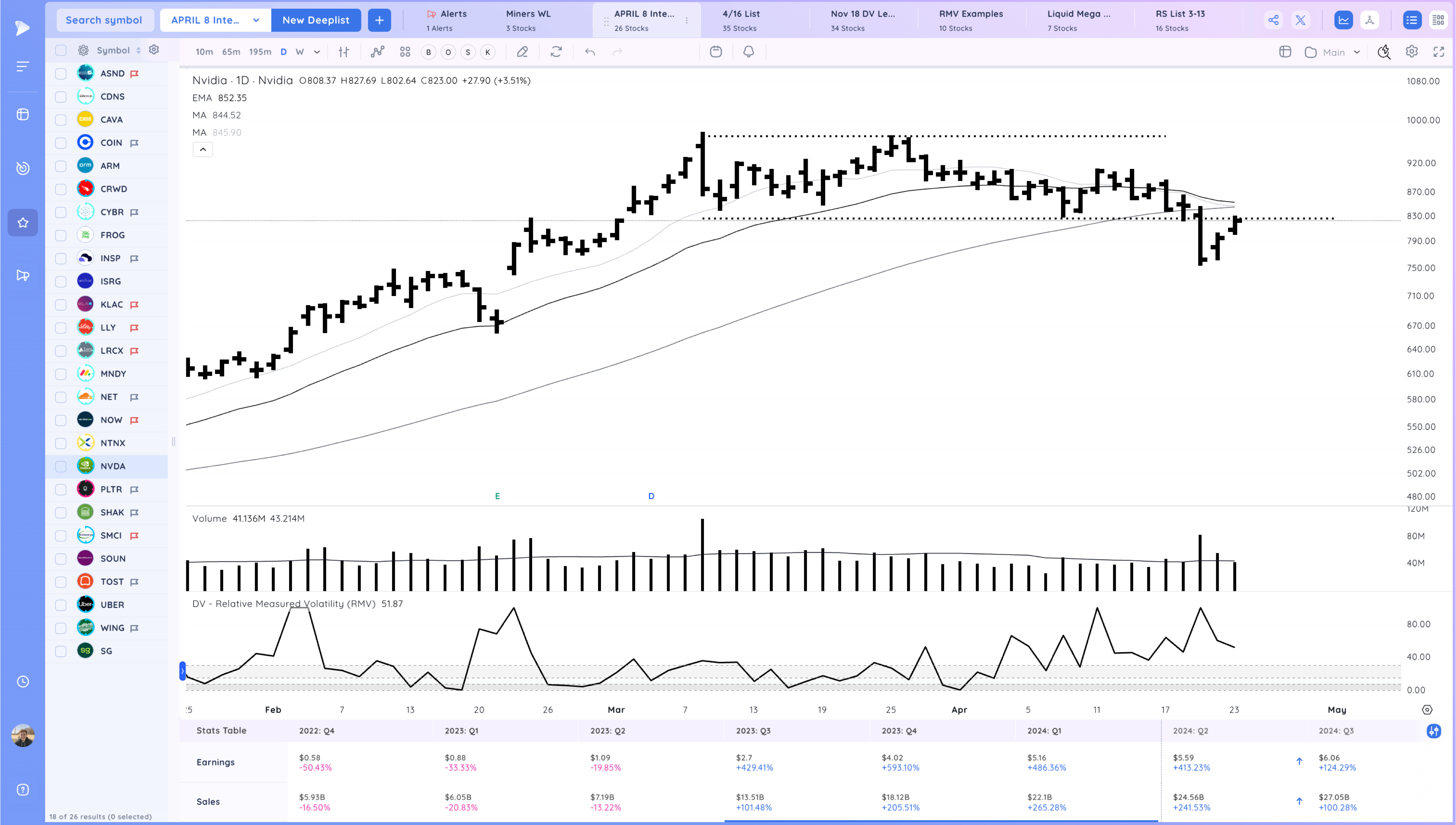Open the bar style chart type icon
Screen dimensions: 1456x825
[344, 52]
